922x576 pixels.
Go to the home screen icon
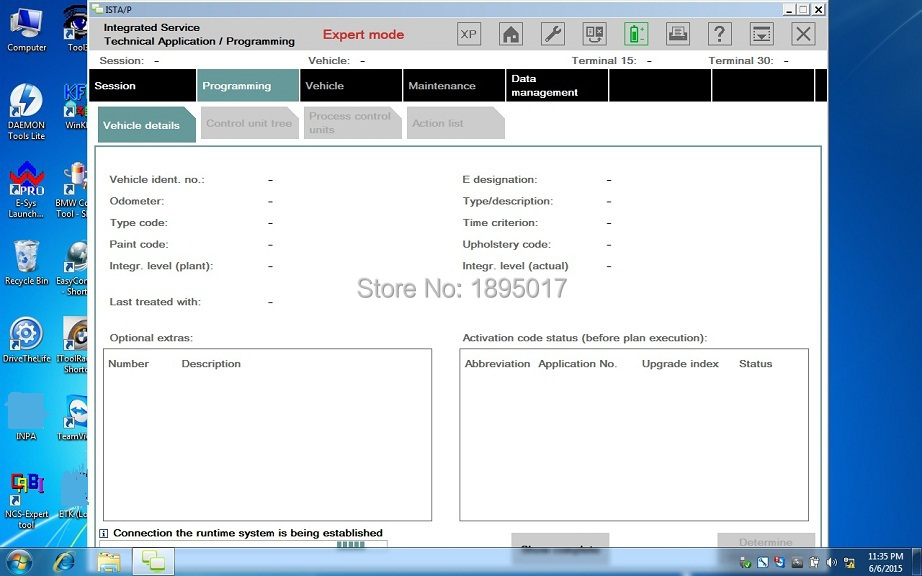(x=511, y=34)
